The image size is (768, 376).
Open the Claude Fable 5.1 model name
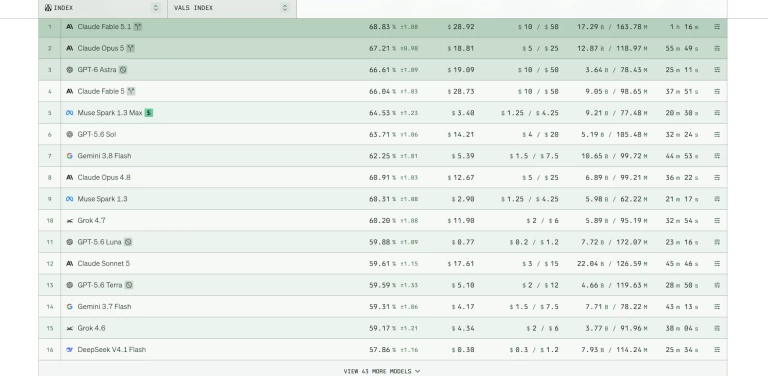[x=104, y=27]
